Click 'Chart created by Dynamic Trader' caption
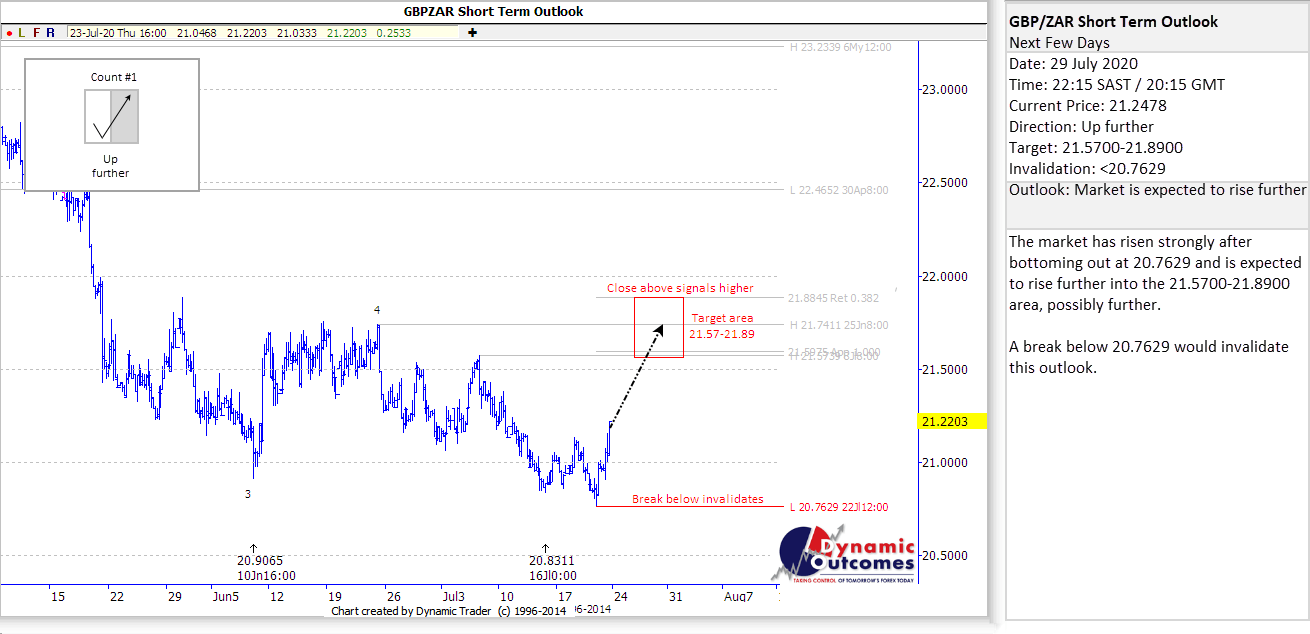 [448, 610]
